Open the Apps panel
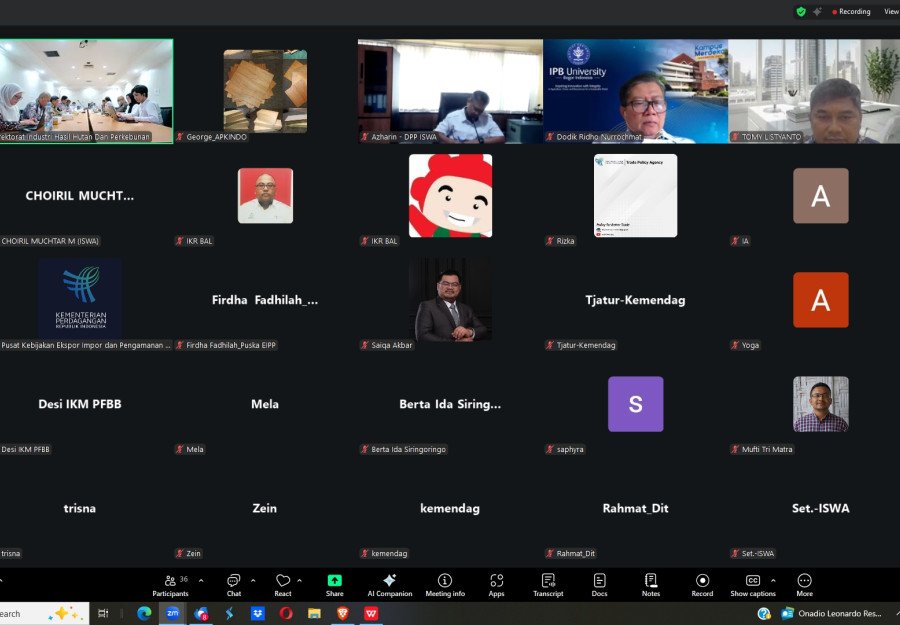This screenshot has width=900, height=625. click(496, 584)
